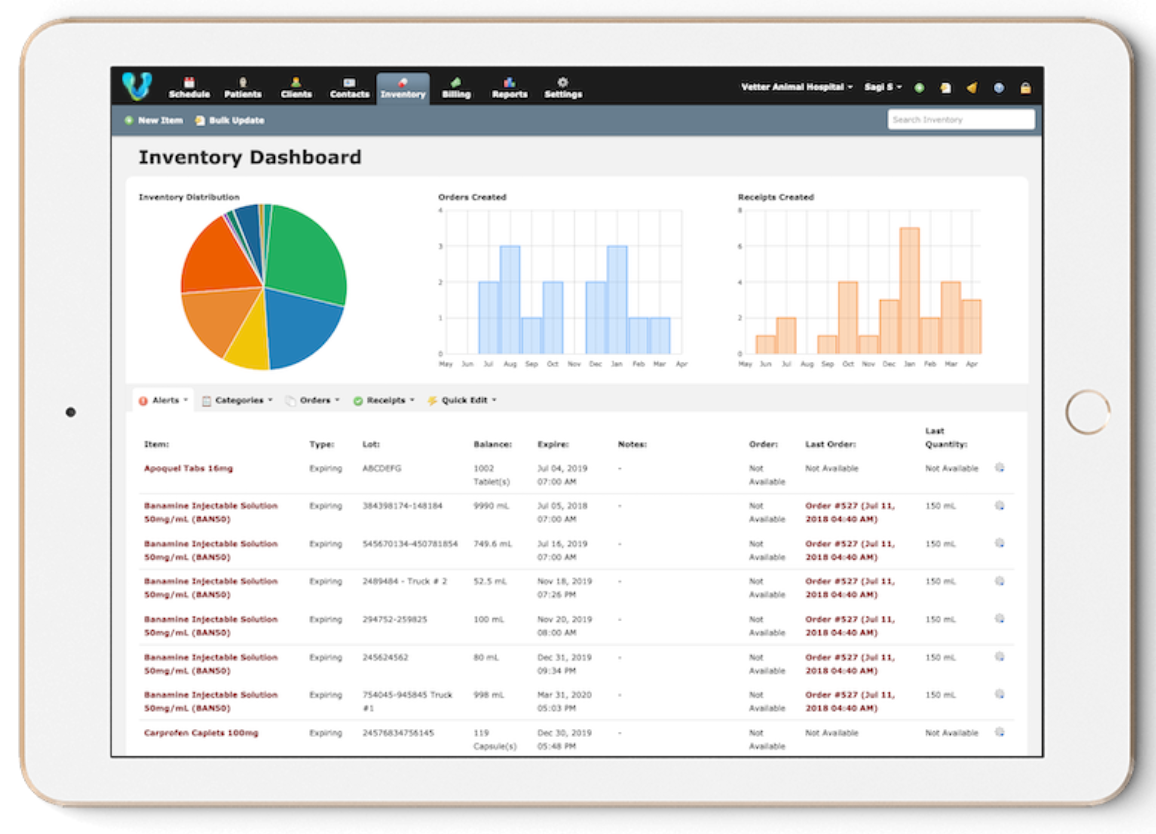Open the Vetter Animal Hospital dropdown
Image resolution: width=1156 pixels, height=834 pixels.
[x=795, y=87]
